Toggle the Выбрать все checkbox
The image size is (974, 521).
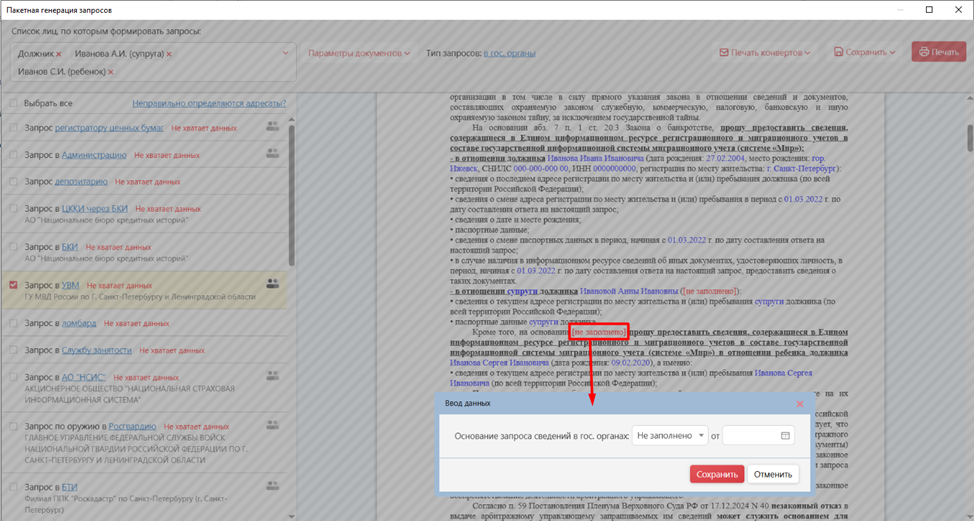[x=14, y=103]
